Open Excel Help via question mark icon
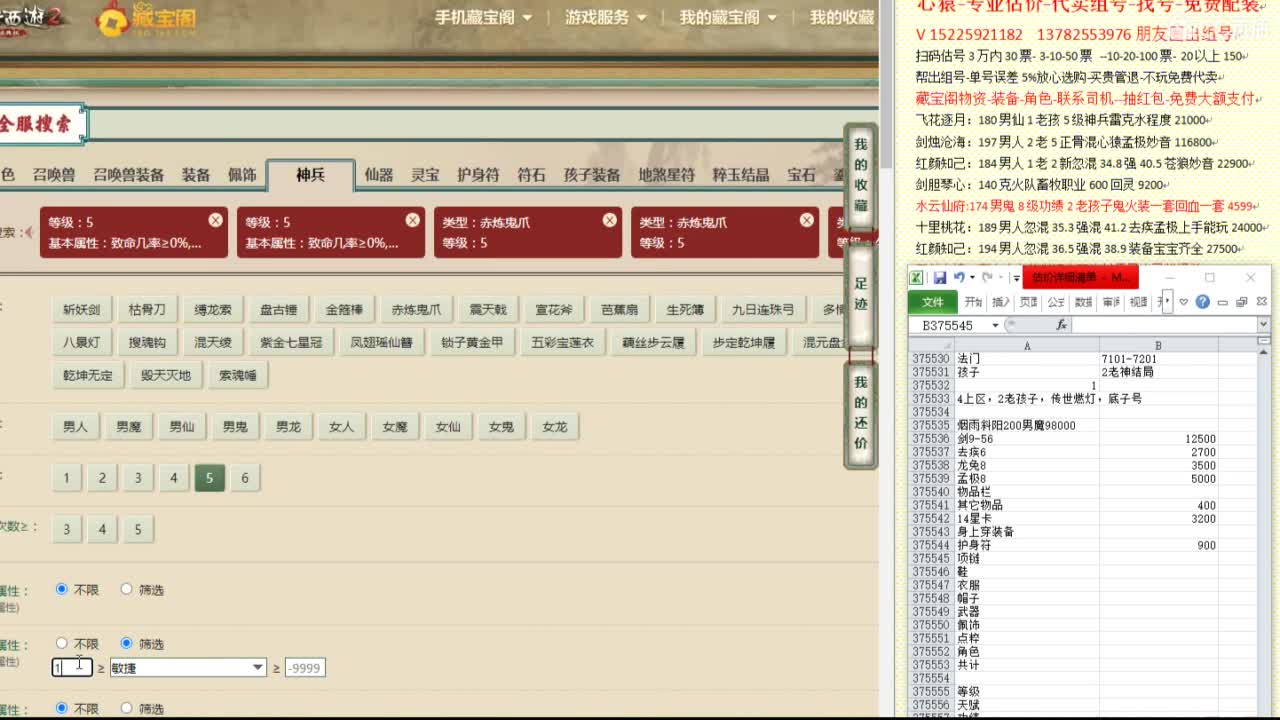1280x720 pixels. [1204, 301]
